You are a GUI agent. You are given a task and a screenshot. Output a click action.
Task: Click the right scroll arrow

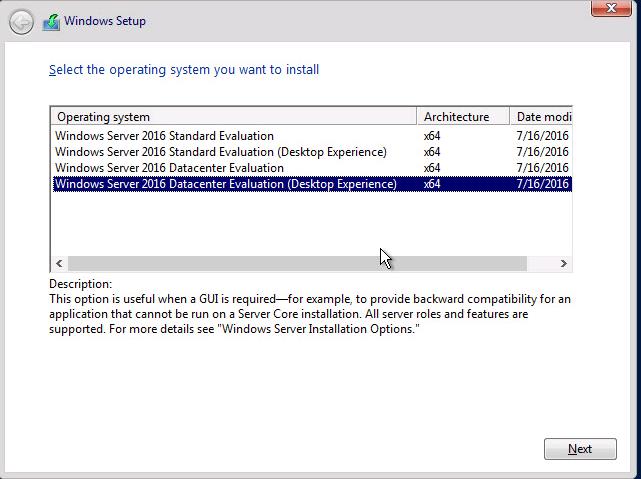click(x=563, y=263)
